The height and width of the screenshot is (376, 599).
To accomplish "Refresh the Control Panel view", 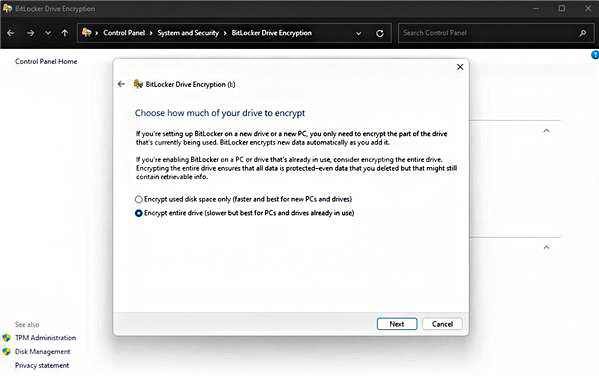I will (x=380, y=33).
